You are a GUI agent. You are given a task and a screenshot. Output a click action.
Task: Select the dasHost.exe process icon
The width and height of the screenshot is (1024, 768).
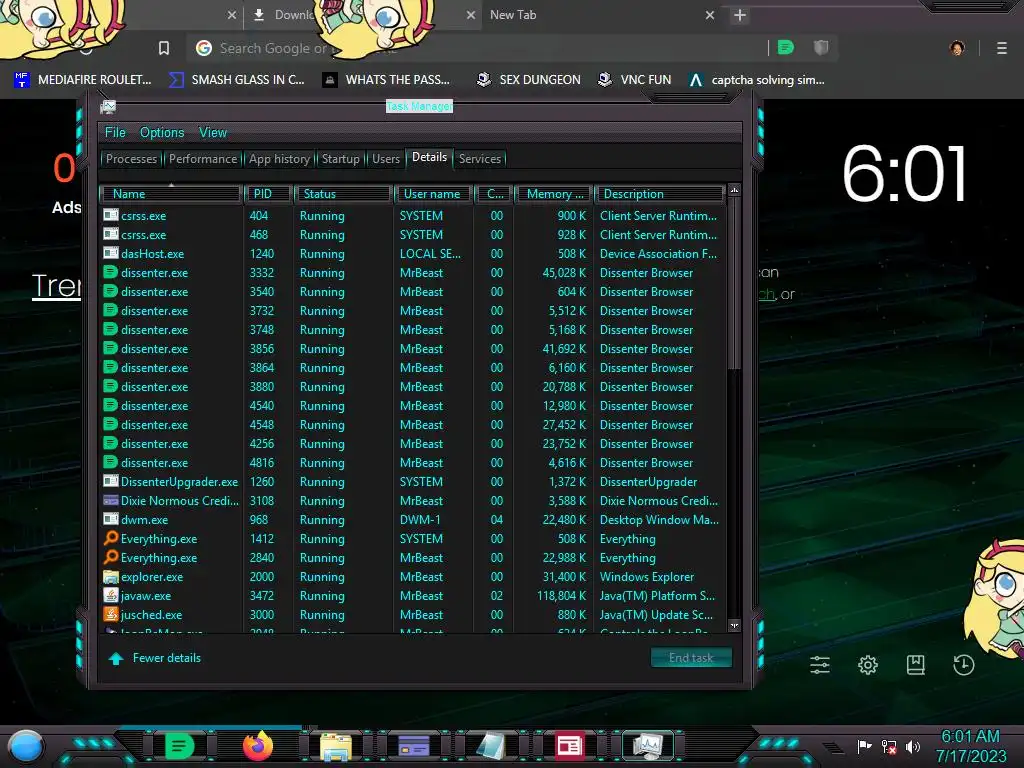click(x=110, y=253)
